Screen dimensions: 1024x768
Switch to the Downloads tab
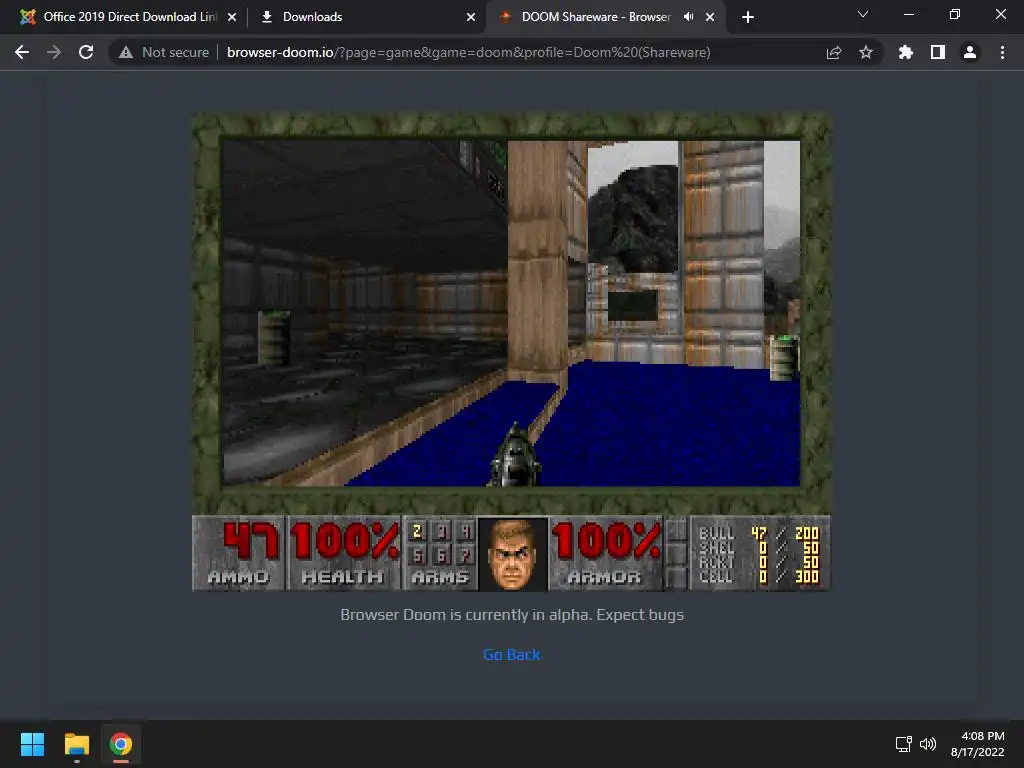[x=366, y=17]
